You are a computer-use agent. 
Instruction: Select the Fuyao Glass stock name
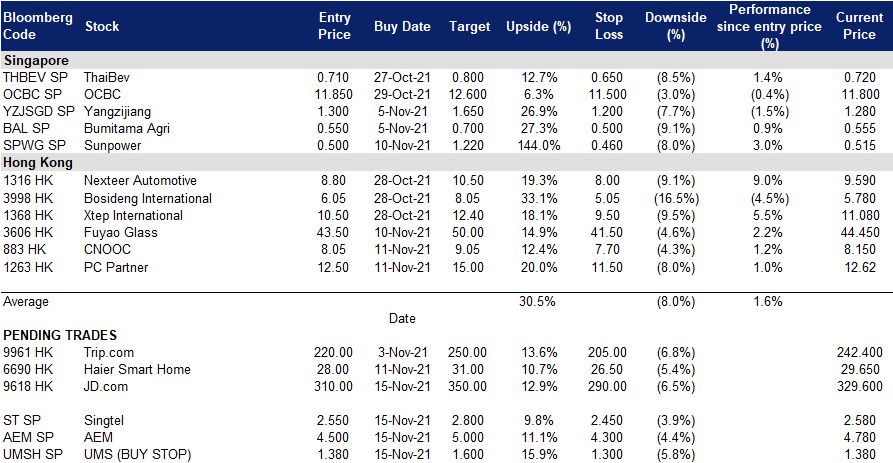121,232
